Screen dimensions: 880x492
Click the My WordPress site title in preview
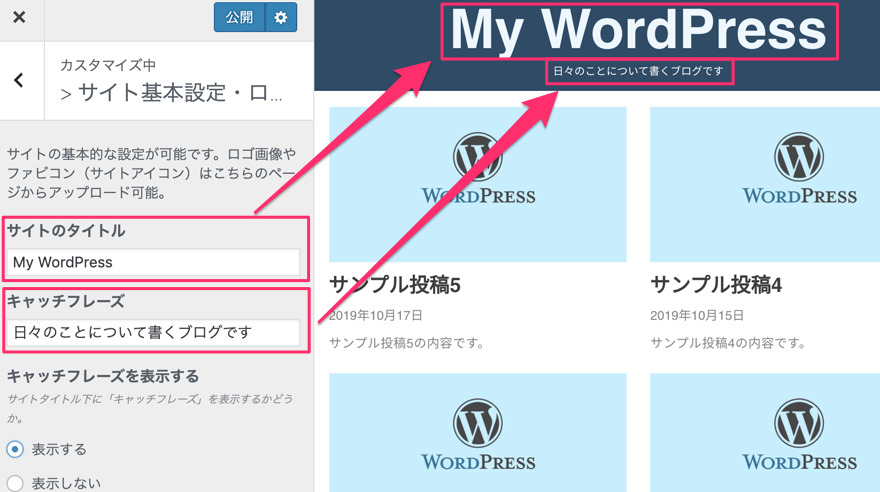coord(639,31)
